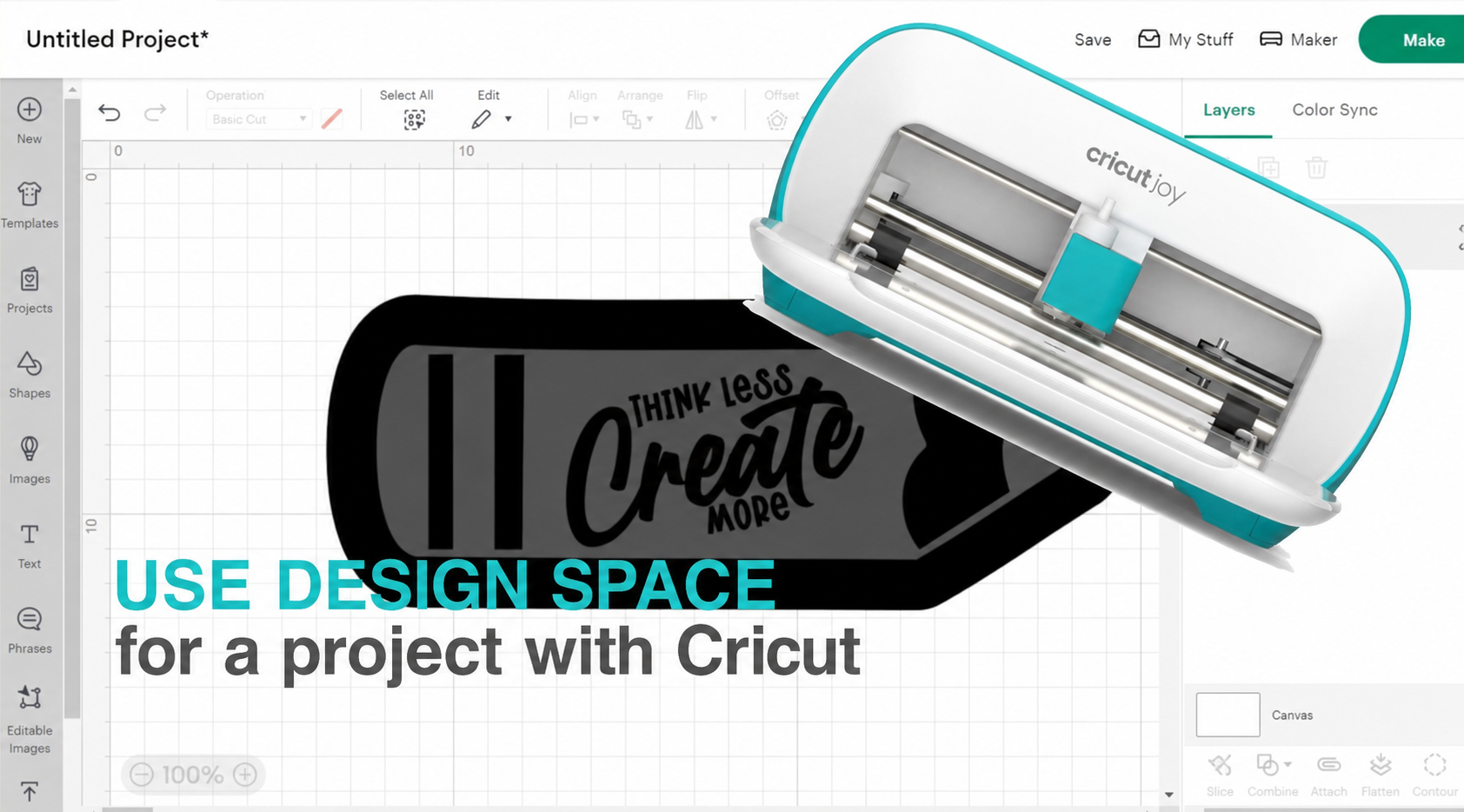Click the Save button
The image size is (1464, 812).
tap(1093, 40)
